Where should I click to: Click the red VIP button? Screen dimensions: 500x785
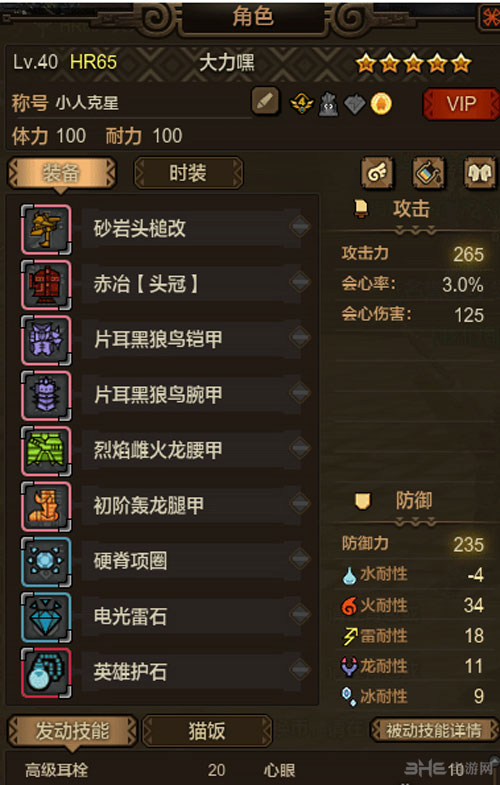(x=460, y=104)
